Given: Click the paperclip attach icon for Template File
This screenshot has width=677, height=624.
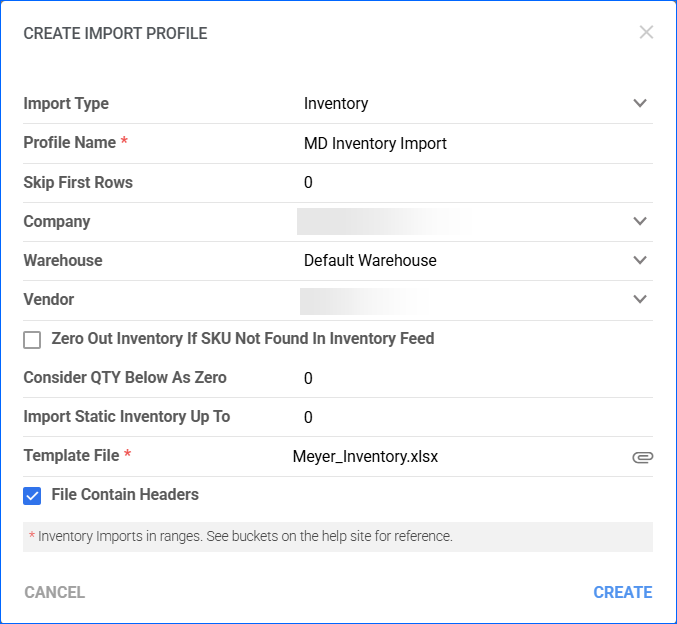Looking at the screenshot, I should [x=642, y=457].
